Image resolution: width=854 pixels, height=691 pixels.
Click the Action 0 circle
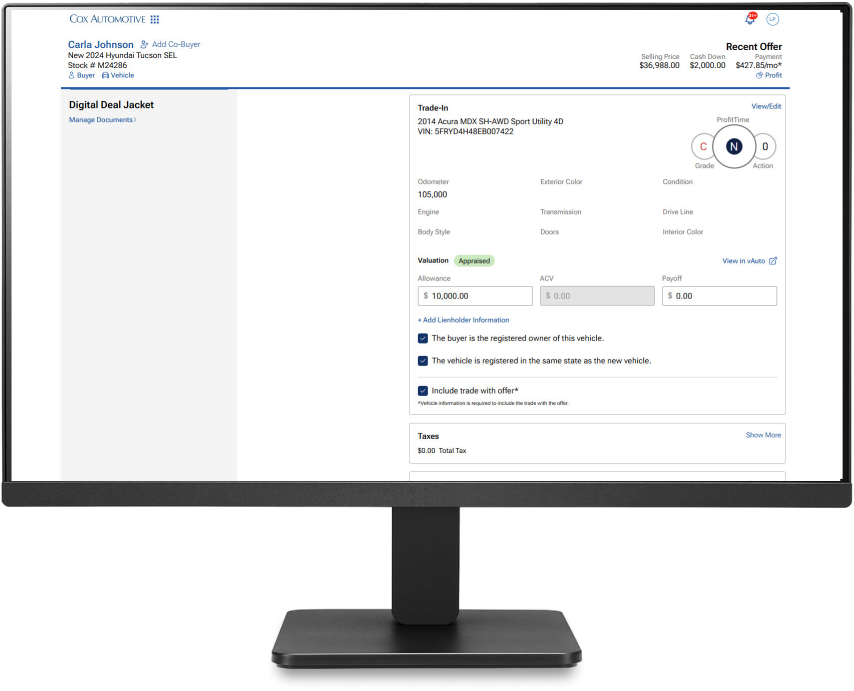[765, 147]
